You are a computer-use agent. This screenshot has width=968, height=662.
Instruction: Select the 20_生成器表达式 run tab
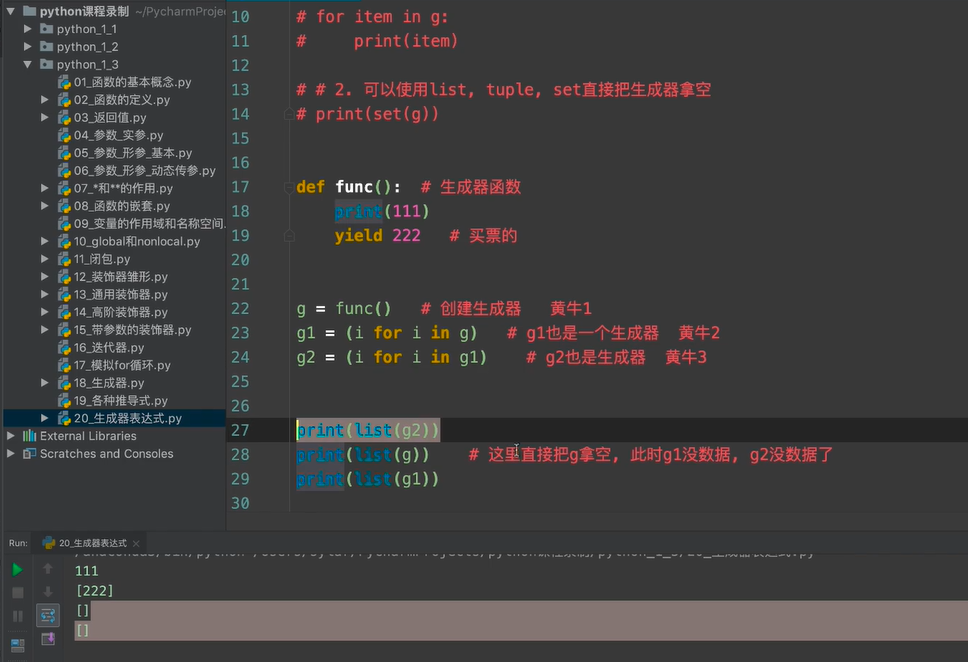pos(93,543)
